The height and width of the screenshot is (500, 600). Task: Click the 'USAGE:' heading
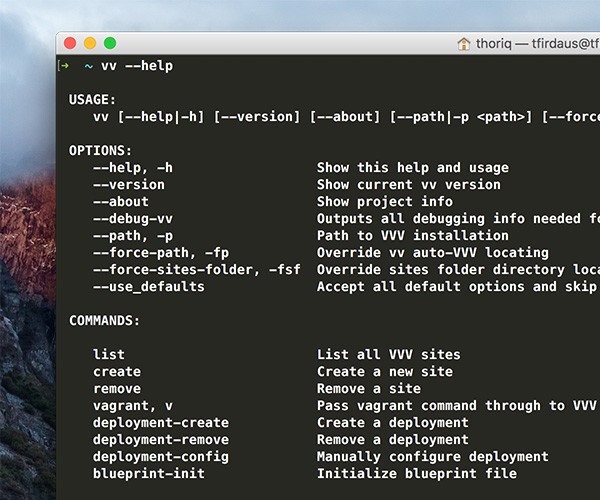point(92,99)
